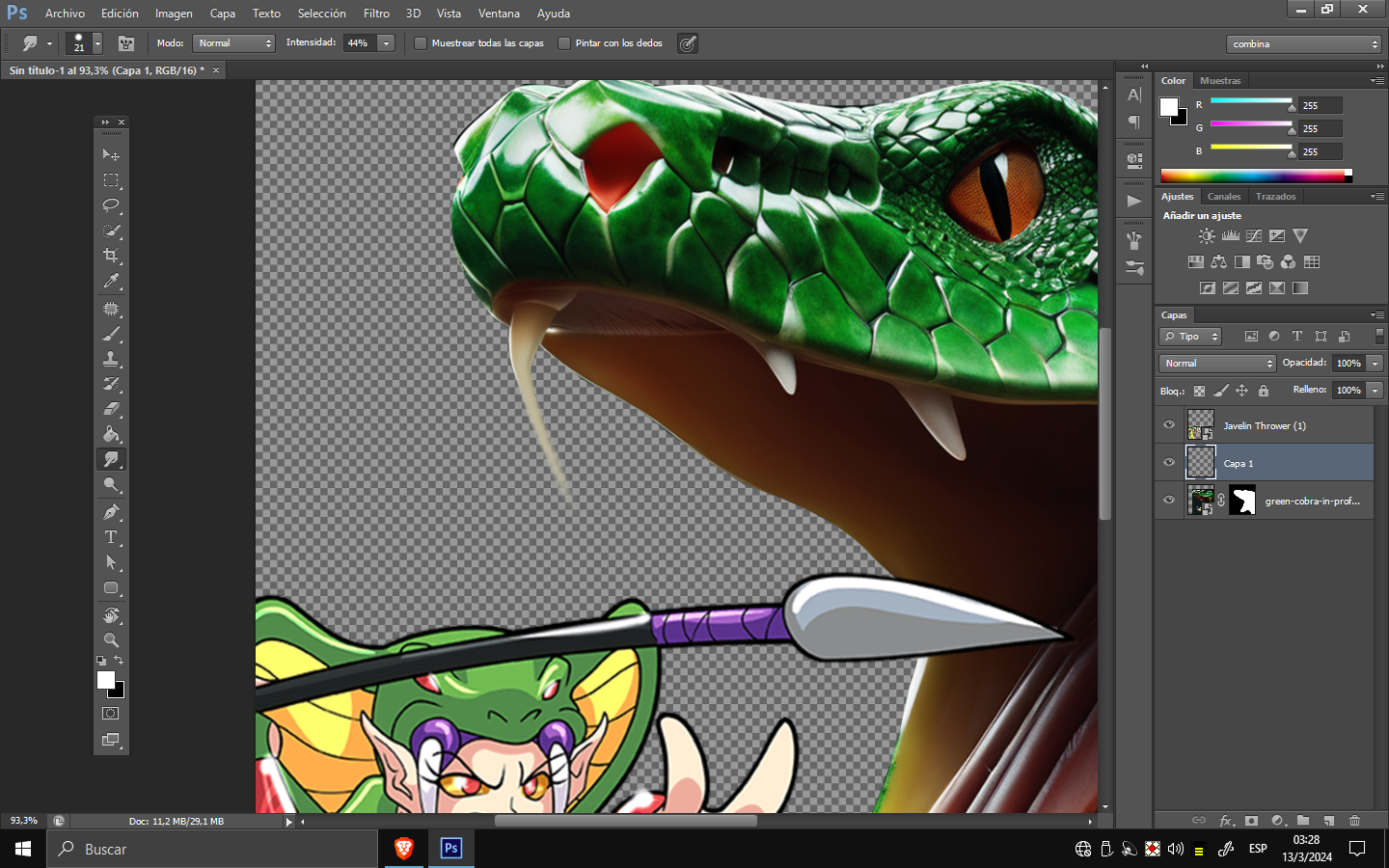Open the Relleno dropdown arrow
This screenshot has height=868, width=1389.
[x=1375, y=391]
